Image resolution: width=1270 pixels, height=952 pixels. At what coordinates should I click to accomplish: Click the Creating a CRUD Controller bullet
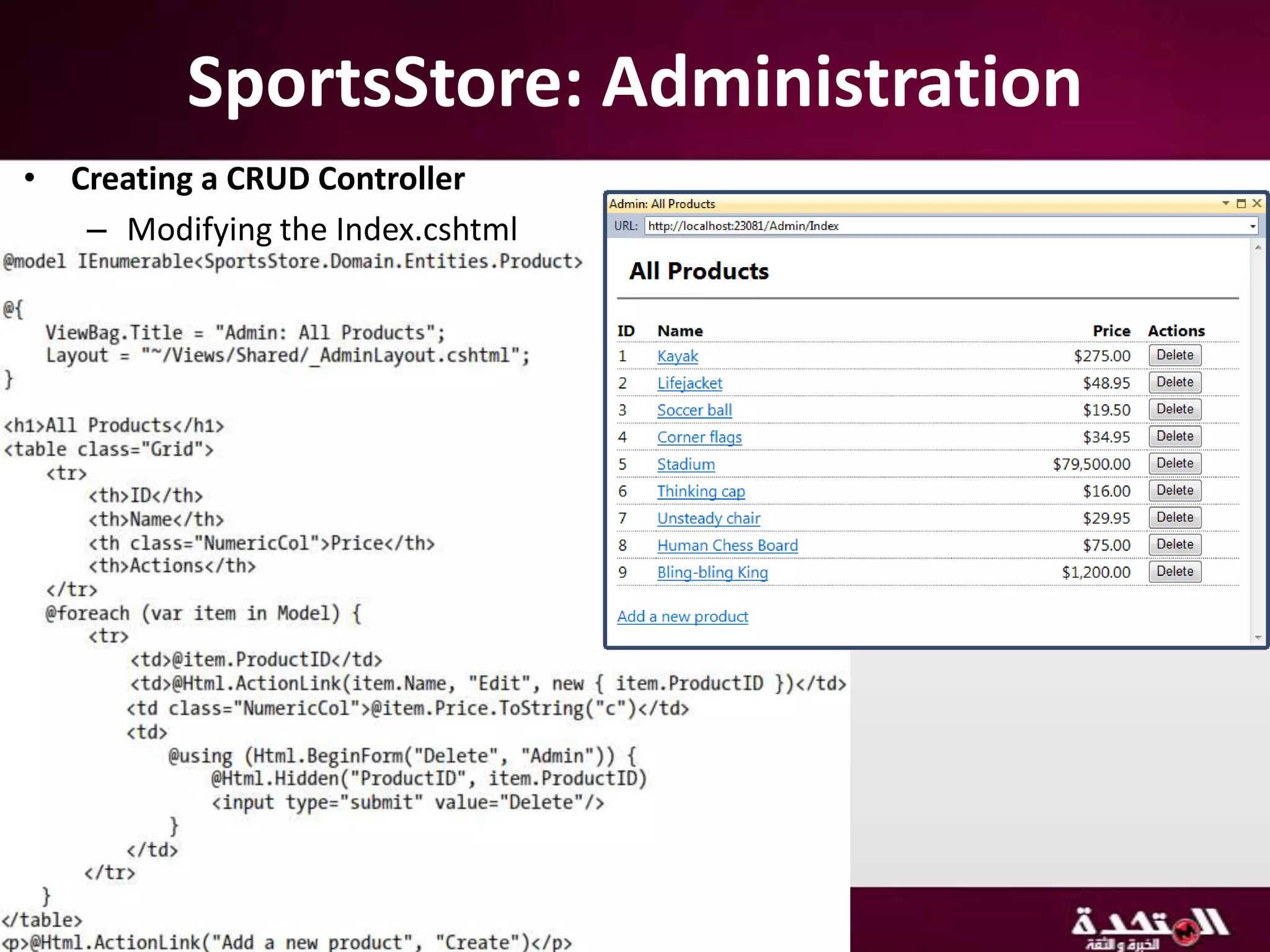[268, 179]
